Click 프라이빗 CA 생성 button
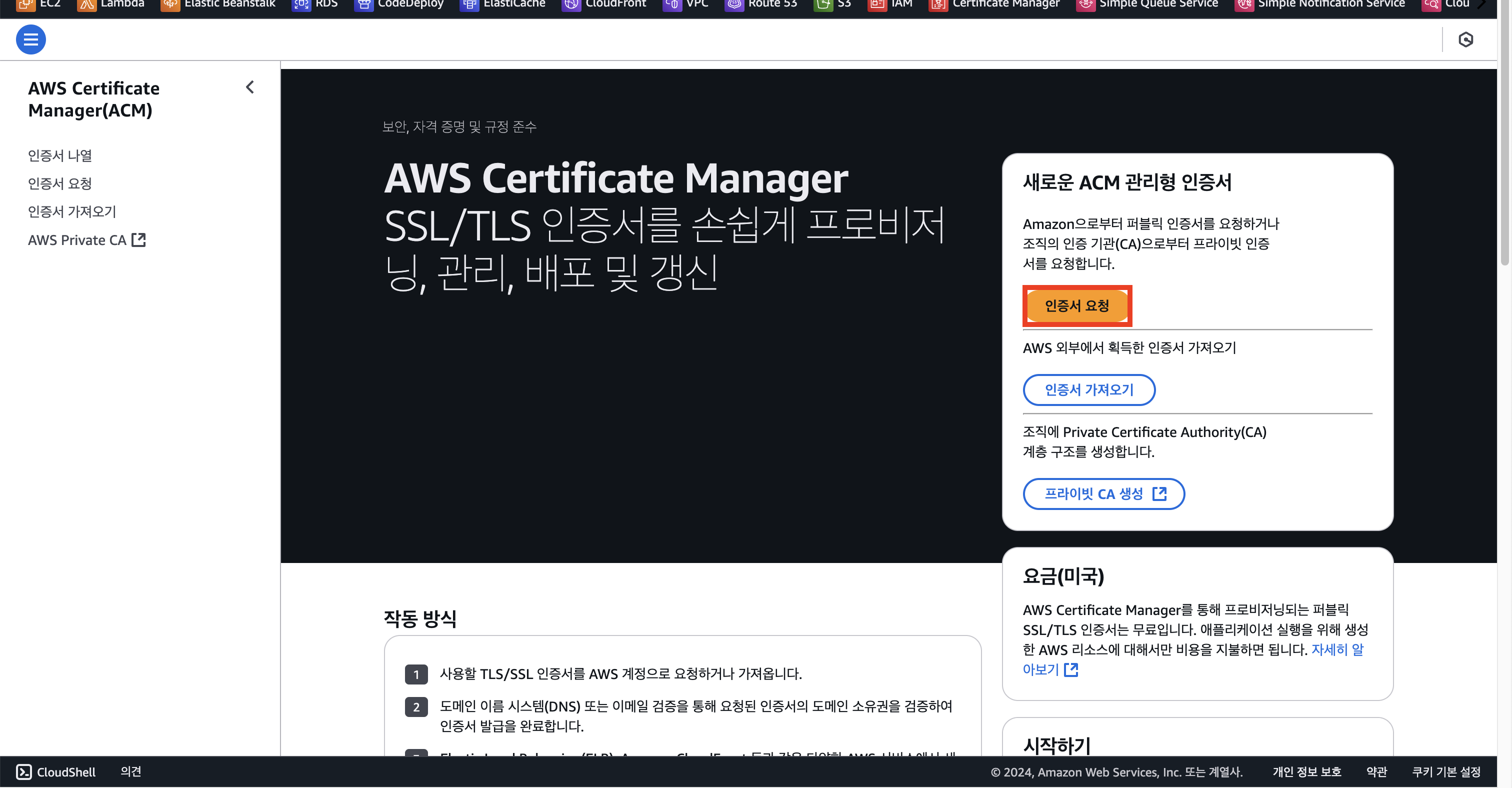 tap(1103, 493)
